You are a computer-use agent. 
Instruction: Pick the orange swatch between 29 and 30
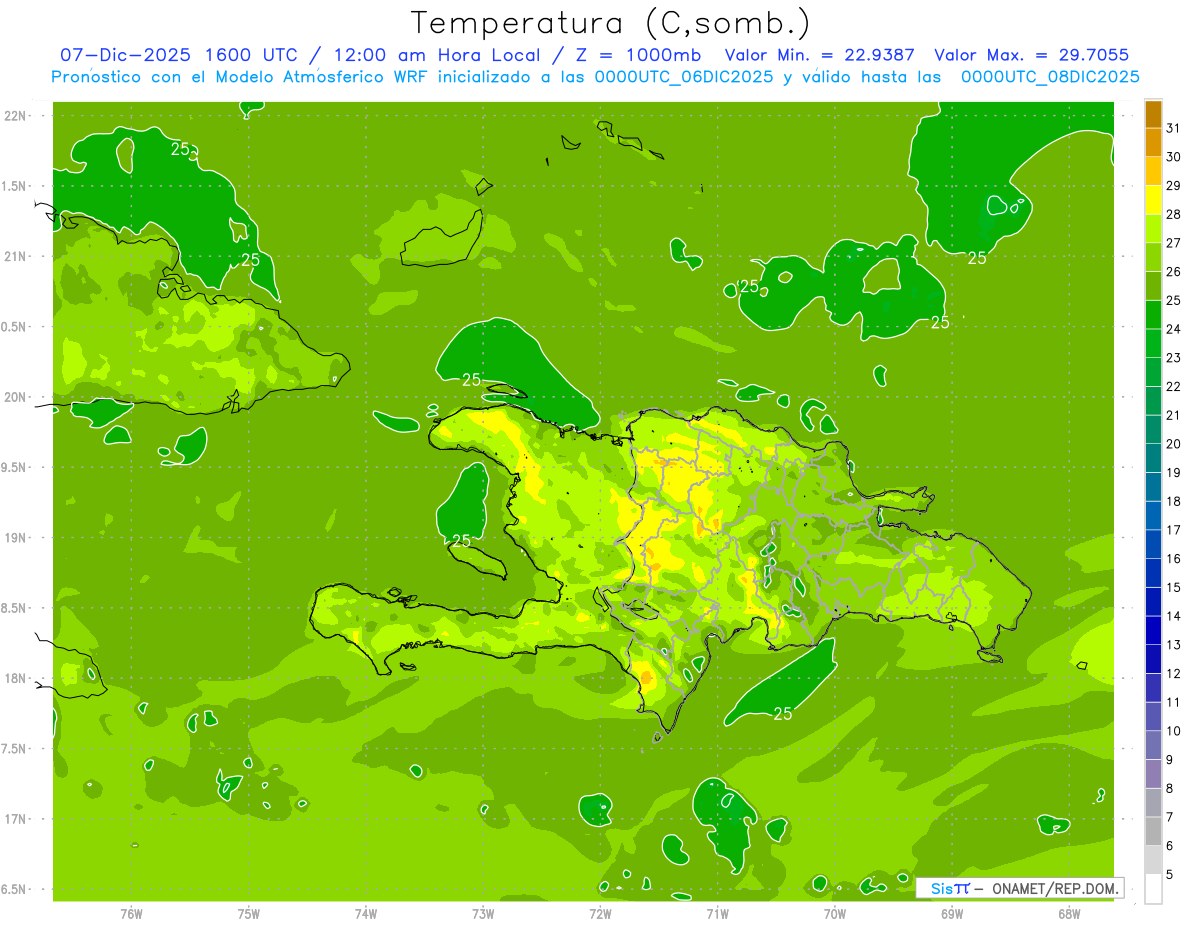click(x=1153, y=171)
